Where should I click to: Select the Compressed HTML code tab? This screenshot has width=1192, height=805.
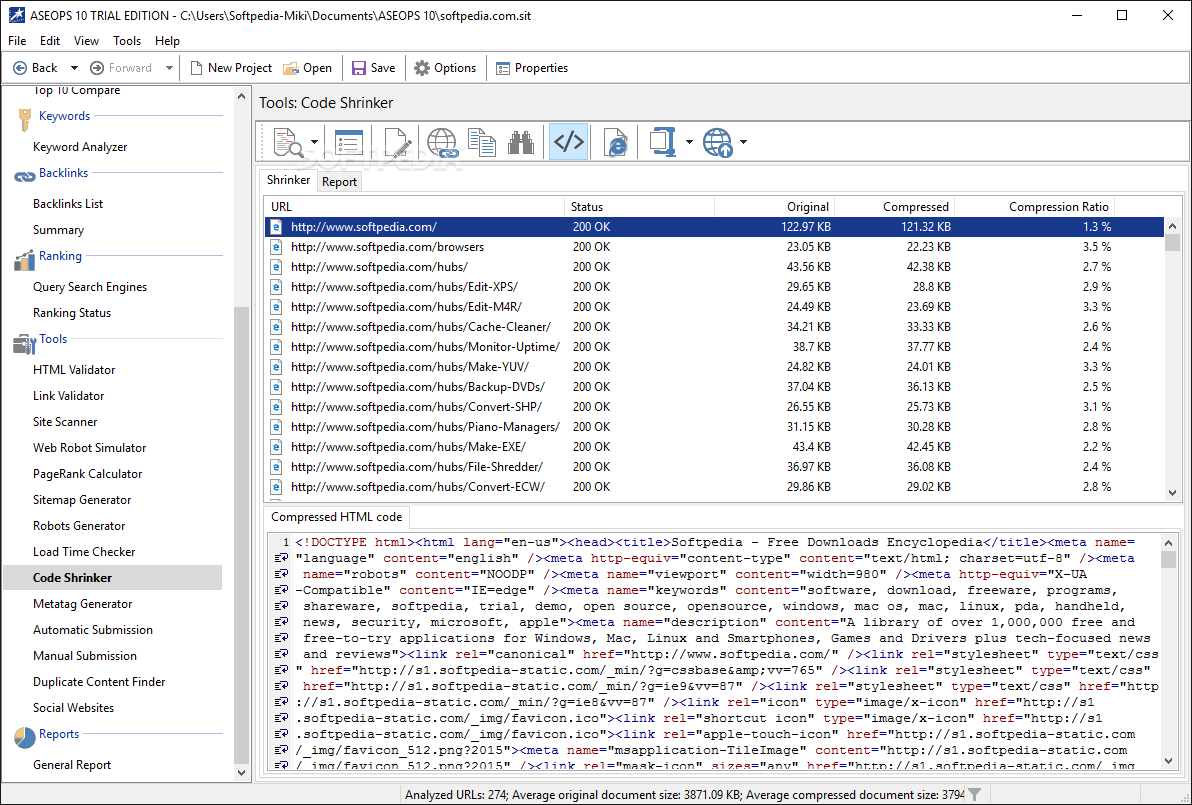336,517
